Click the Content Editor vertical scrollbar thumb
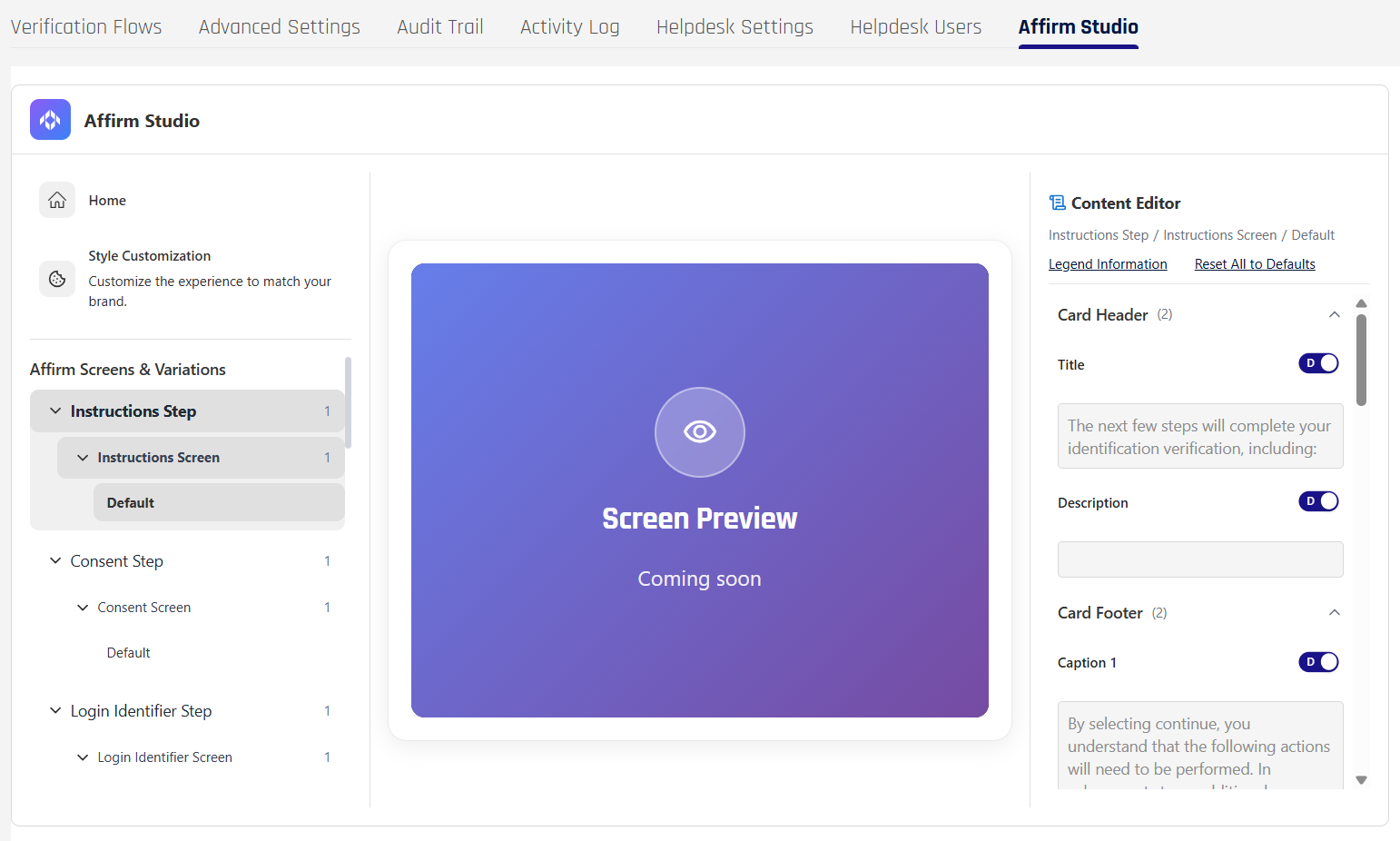 (x=1361, y=359)
